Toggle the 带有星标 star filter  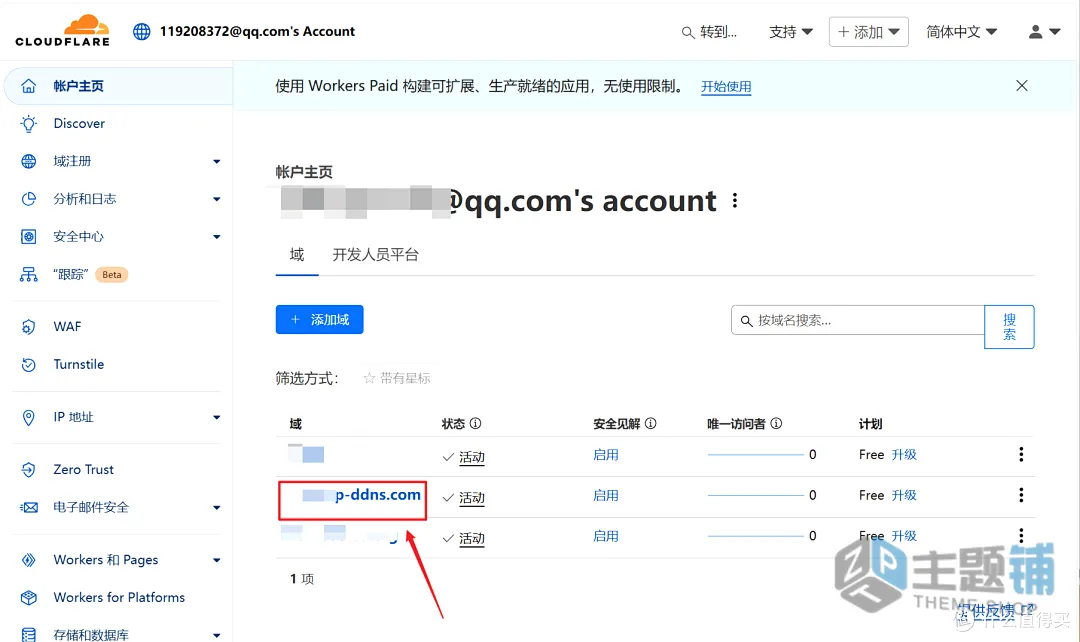pyautogui.click(x=397, y=378)
